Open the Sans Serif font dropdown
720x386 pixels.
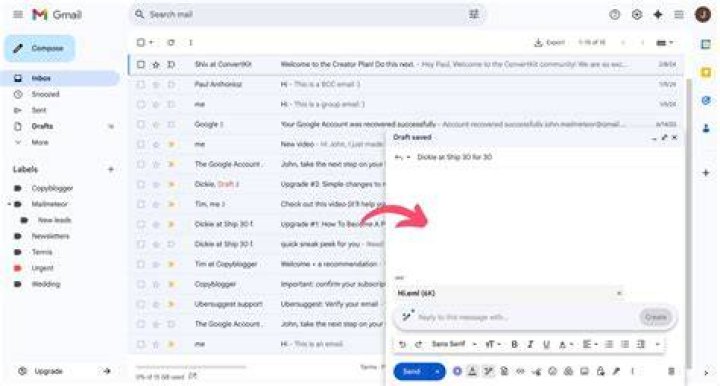pos(454,344)
